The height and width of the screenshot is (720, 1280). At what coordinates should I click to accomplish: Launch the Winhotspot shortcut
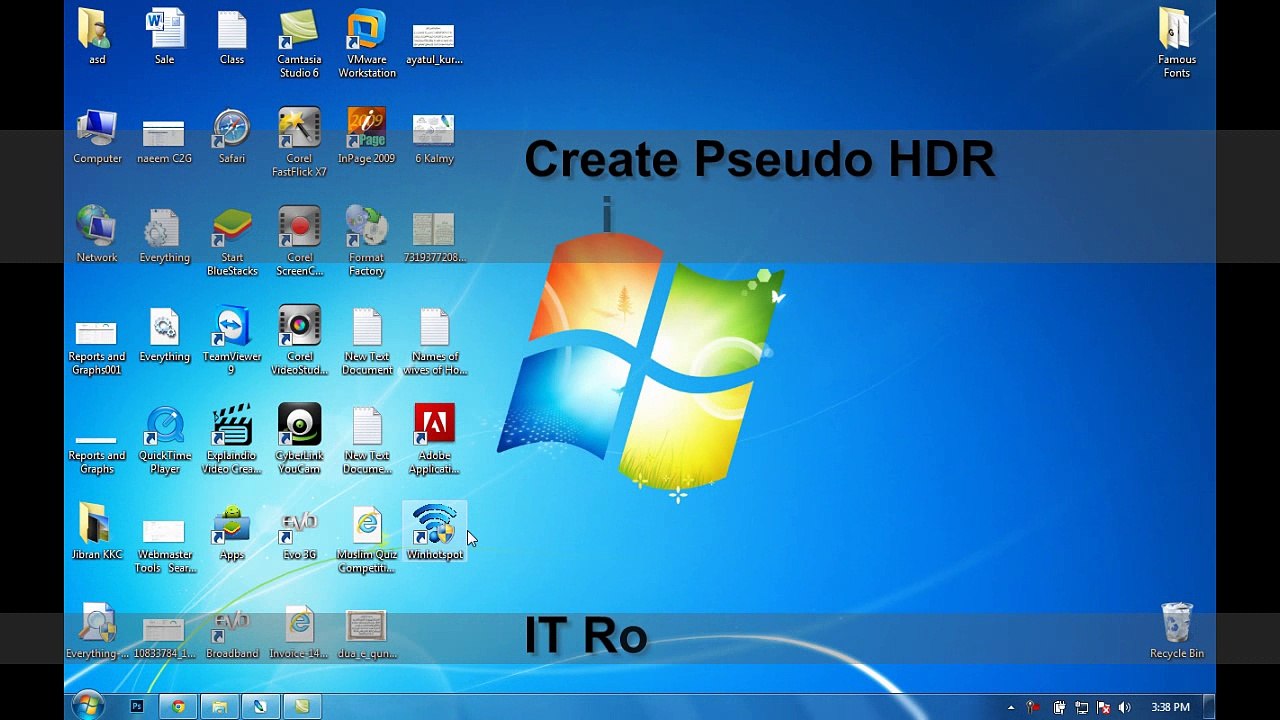point(434,532)
